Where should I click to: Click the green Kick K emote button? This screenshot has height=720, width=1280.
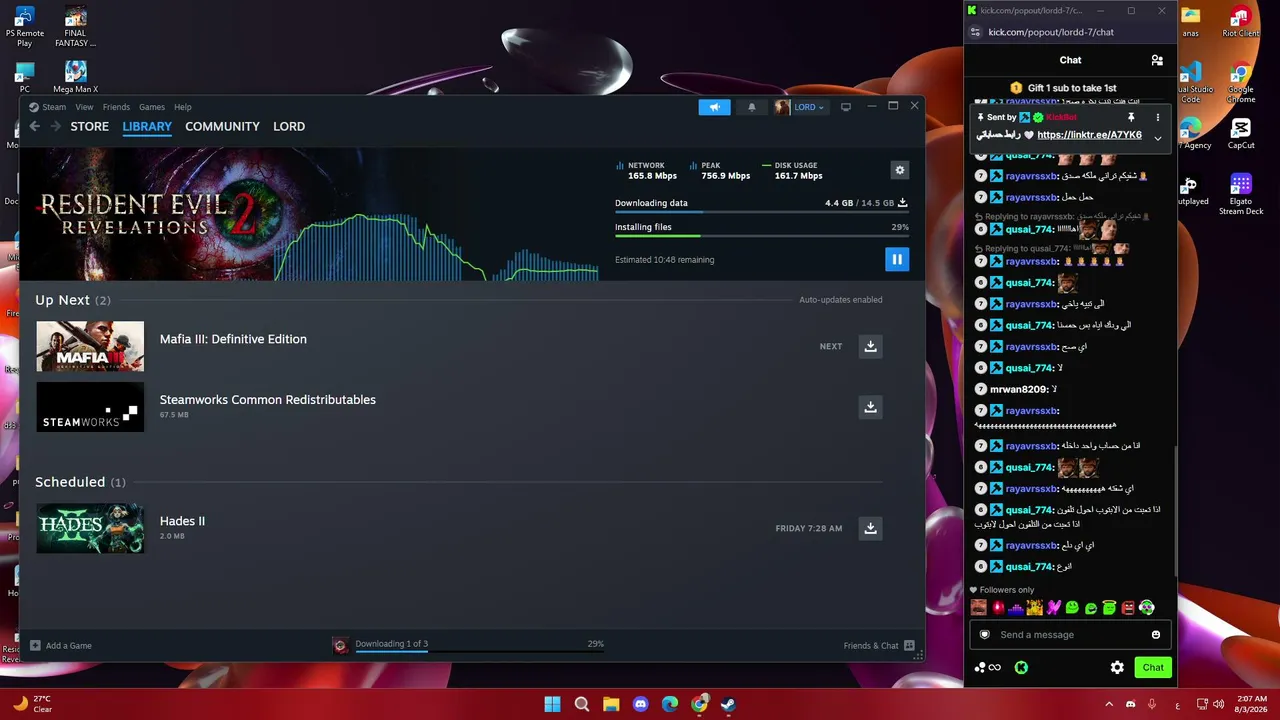click(1021, 668)
